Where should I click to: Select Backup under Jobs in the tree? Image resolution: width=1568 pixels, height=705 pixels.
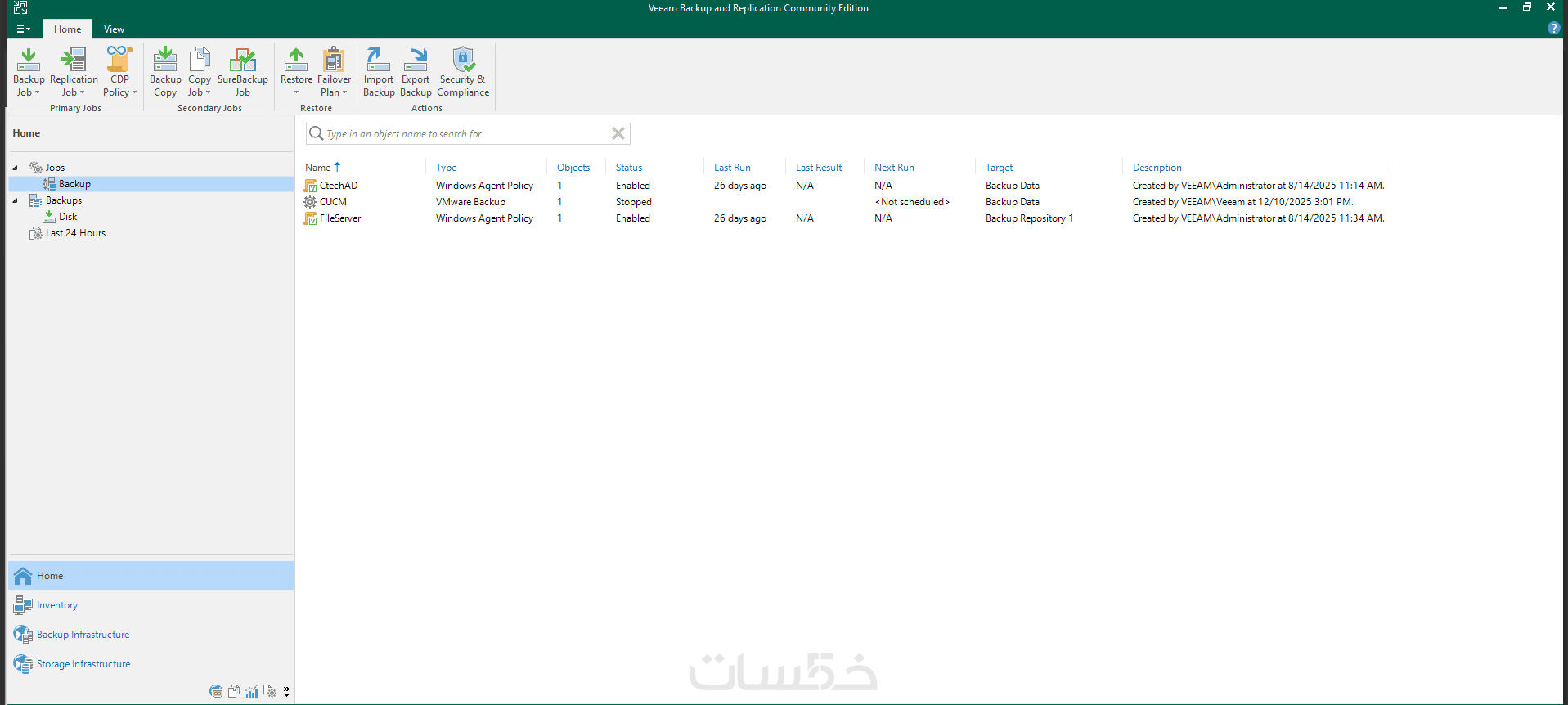[74, 184]
